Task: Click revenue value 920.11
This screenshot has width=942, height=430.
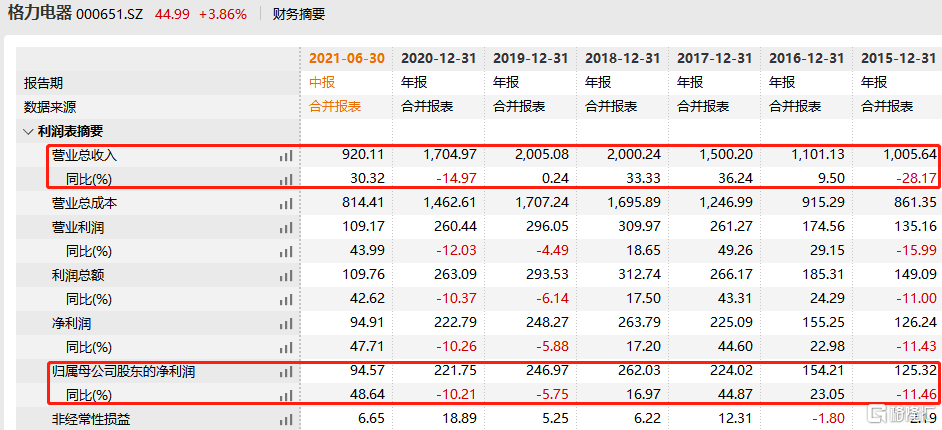Action: tap(362, 155)
